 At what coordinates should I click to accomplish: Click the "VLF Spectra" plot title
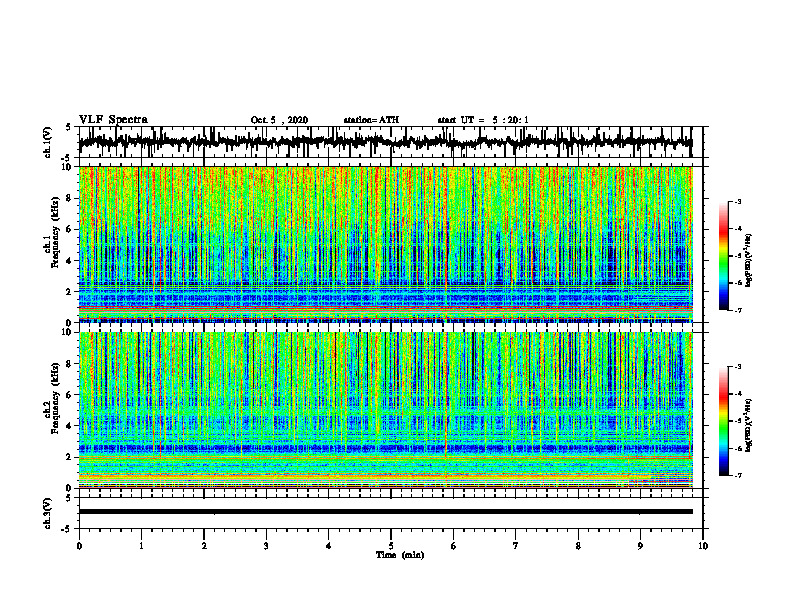(113, 119)
